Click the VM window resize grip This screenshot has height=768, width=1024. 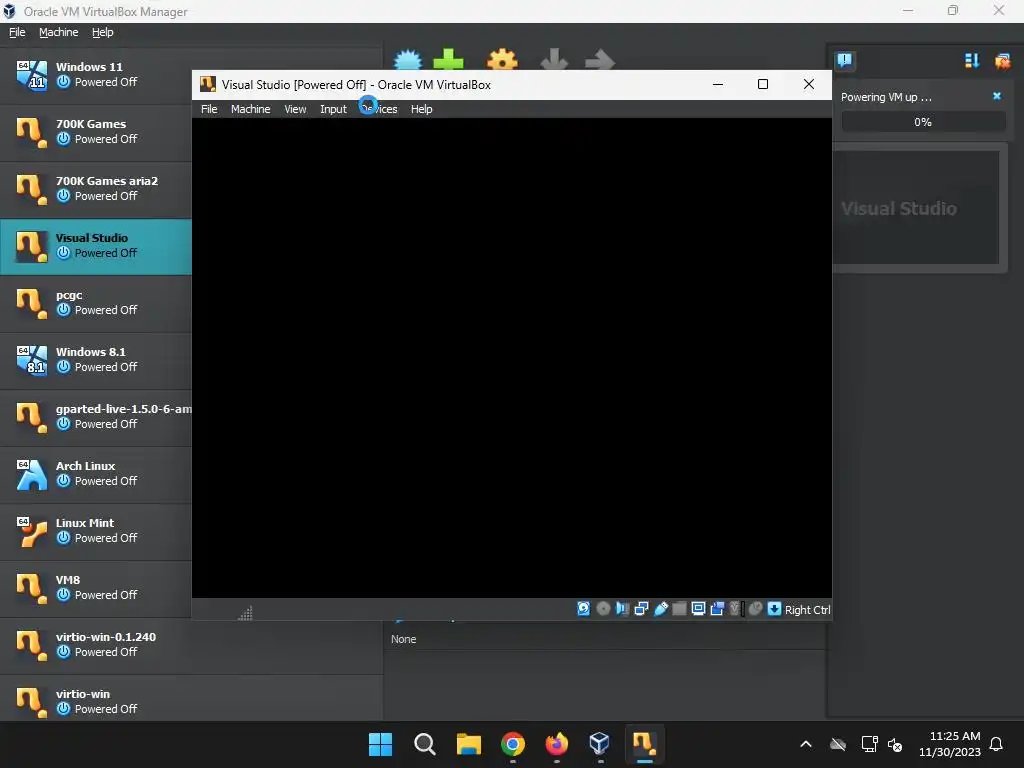246,613
